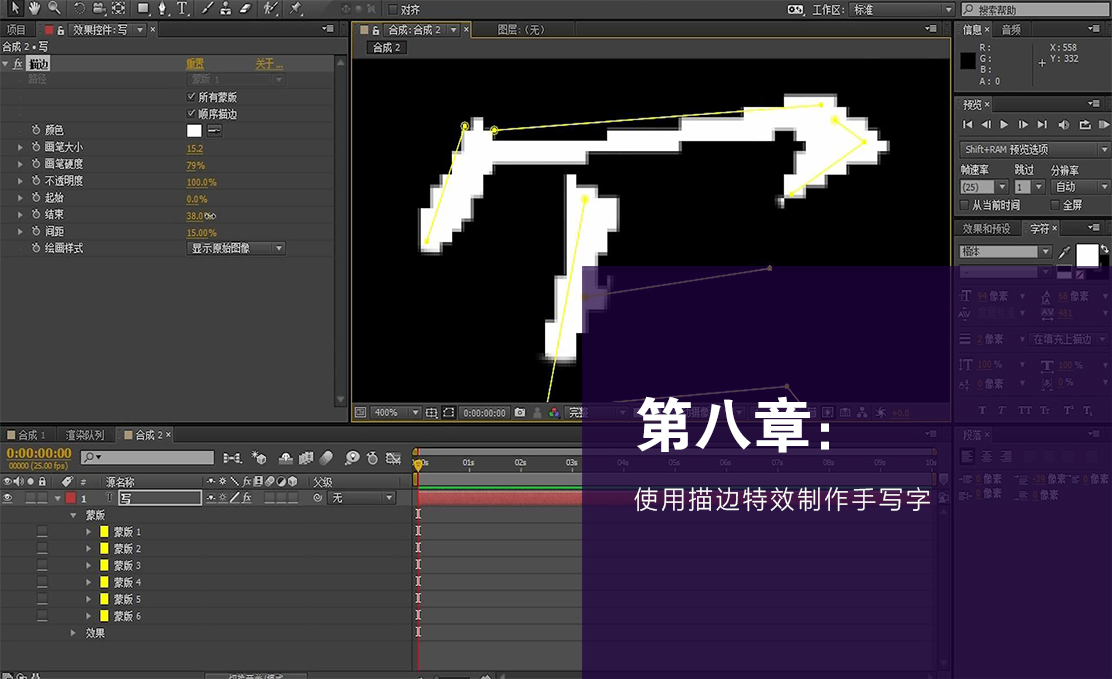Toggle the Draft 3D timeline icon
Image resolution: width=1112 pixels, height=679 pixels.
259,458
